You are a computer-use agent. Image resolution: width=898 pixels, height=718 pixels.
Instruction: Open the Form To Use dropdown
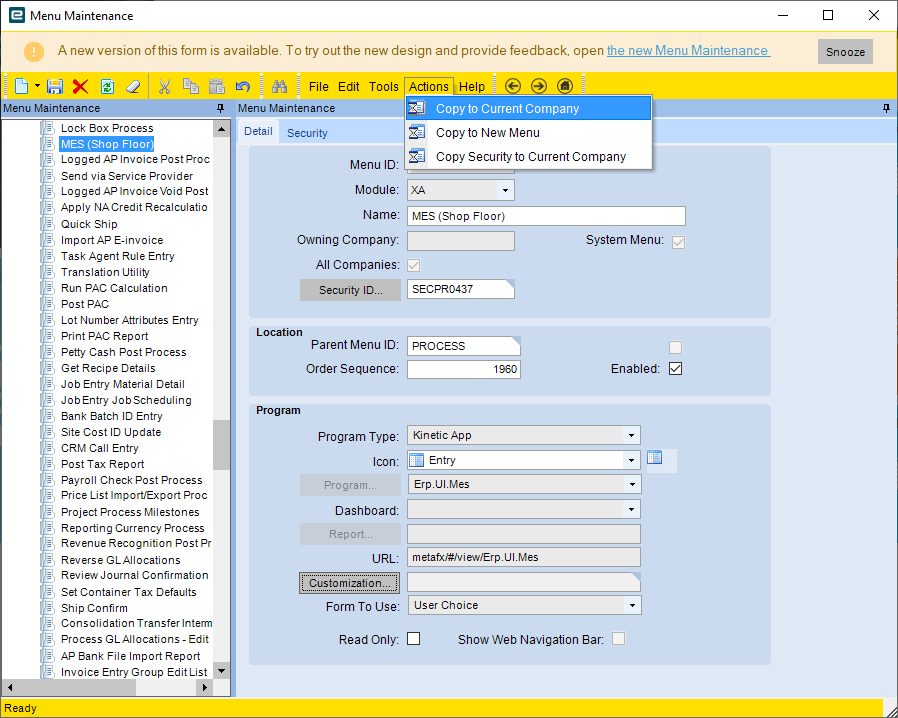[632, 605]
